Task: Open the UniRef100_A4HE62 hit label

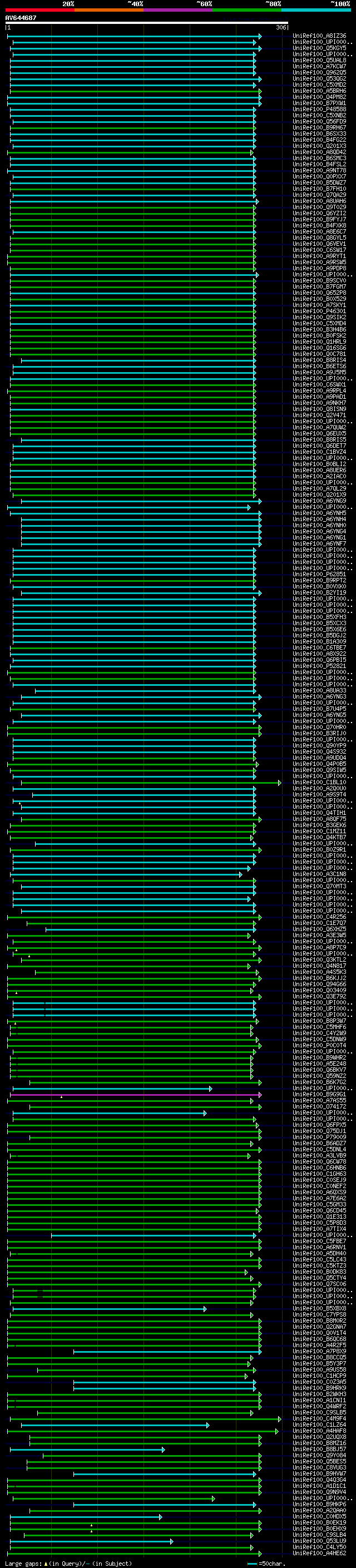Action: click(x=319, y=1554)
